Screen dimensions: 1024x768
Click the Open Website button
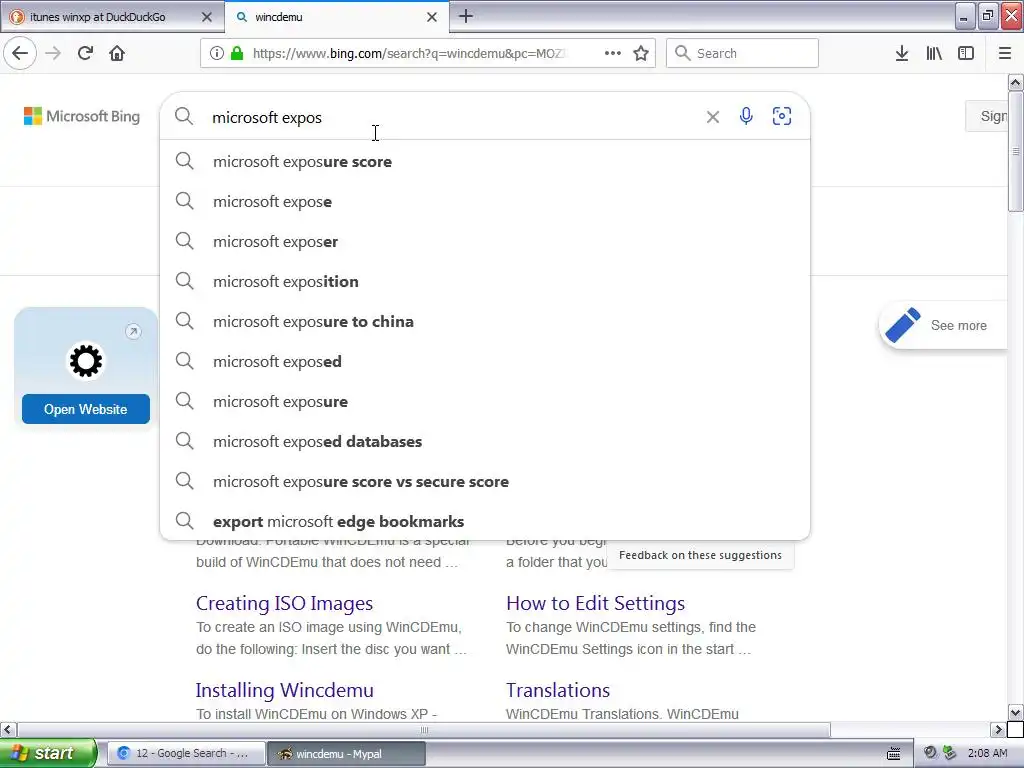pyautogui.click(x=86, y=409)
